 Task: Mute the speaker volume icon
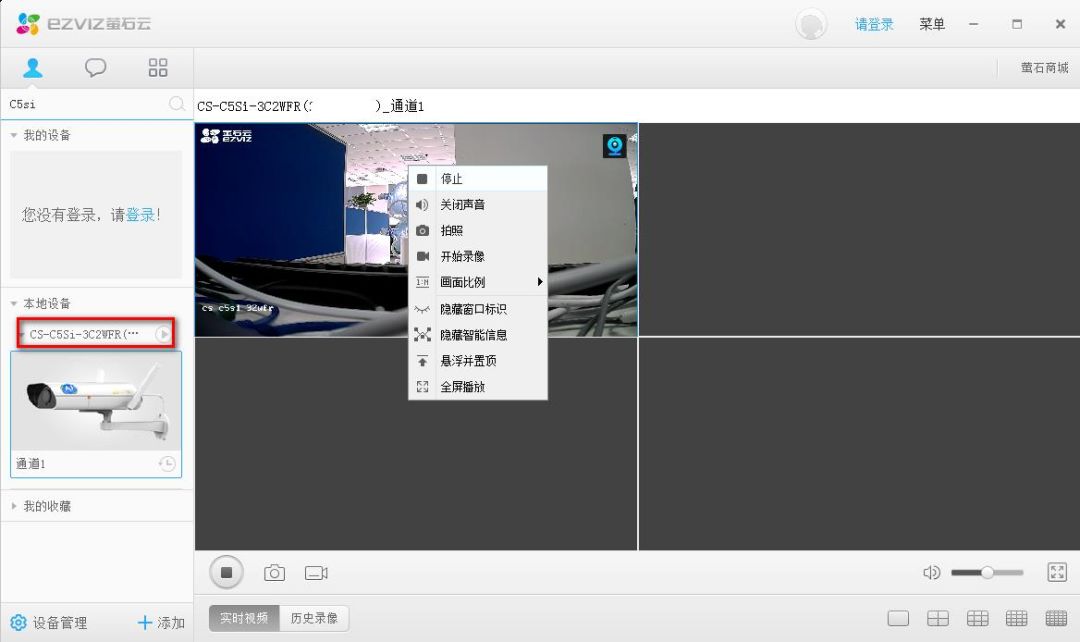click(x=931, y=573)
